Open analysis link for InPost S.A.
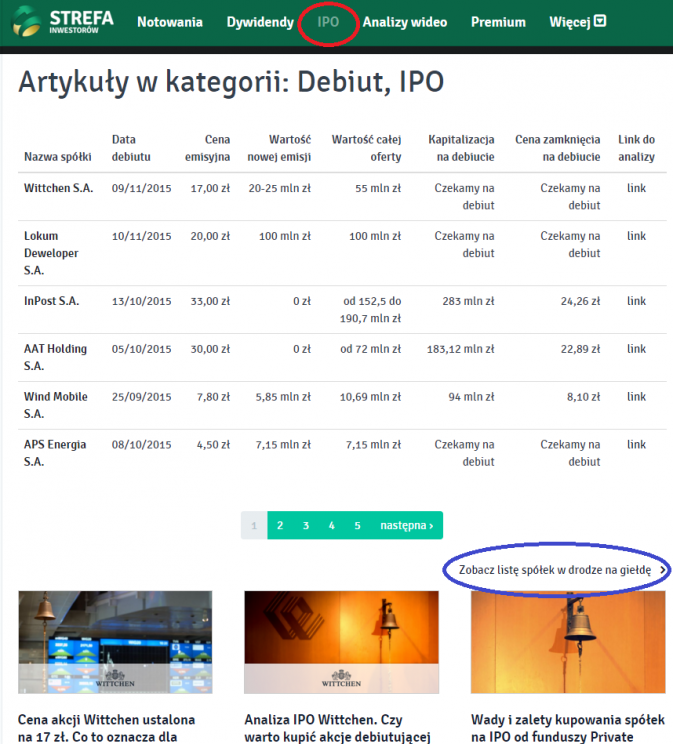 636,301
